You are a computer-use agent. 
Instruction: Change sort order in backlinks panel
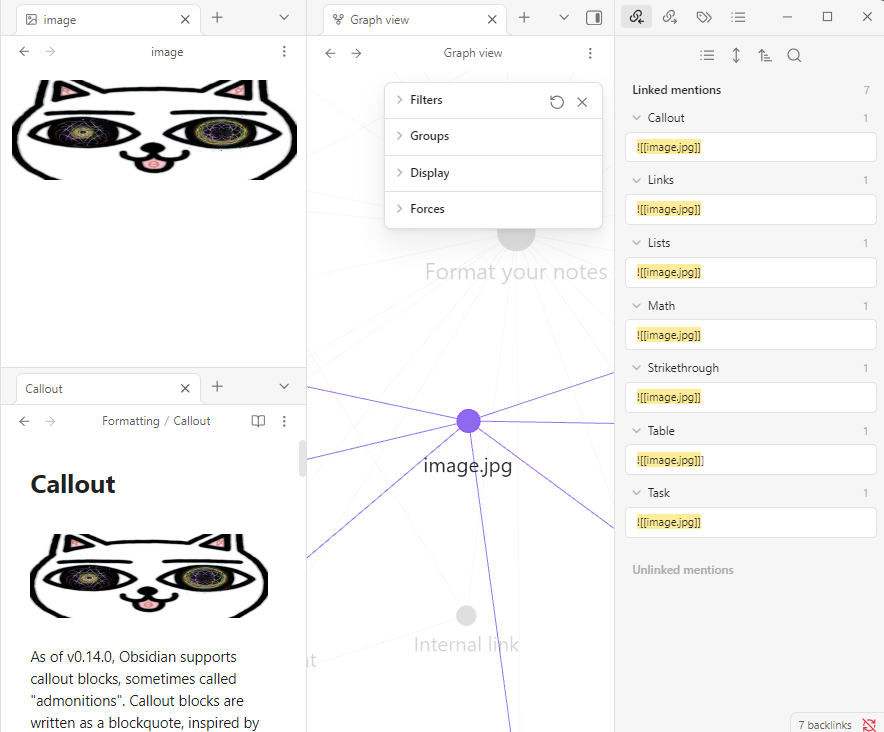click(x=765, y=56)
